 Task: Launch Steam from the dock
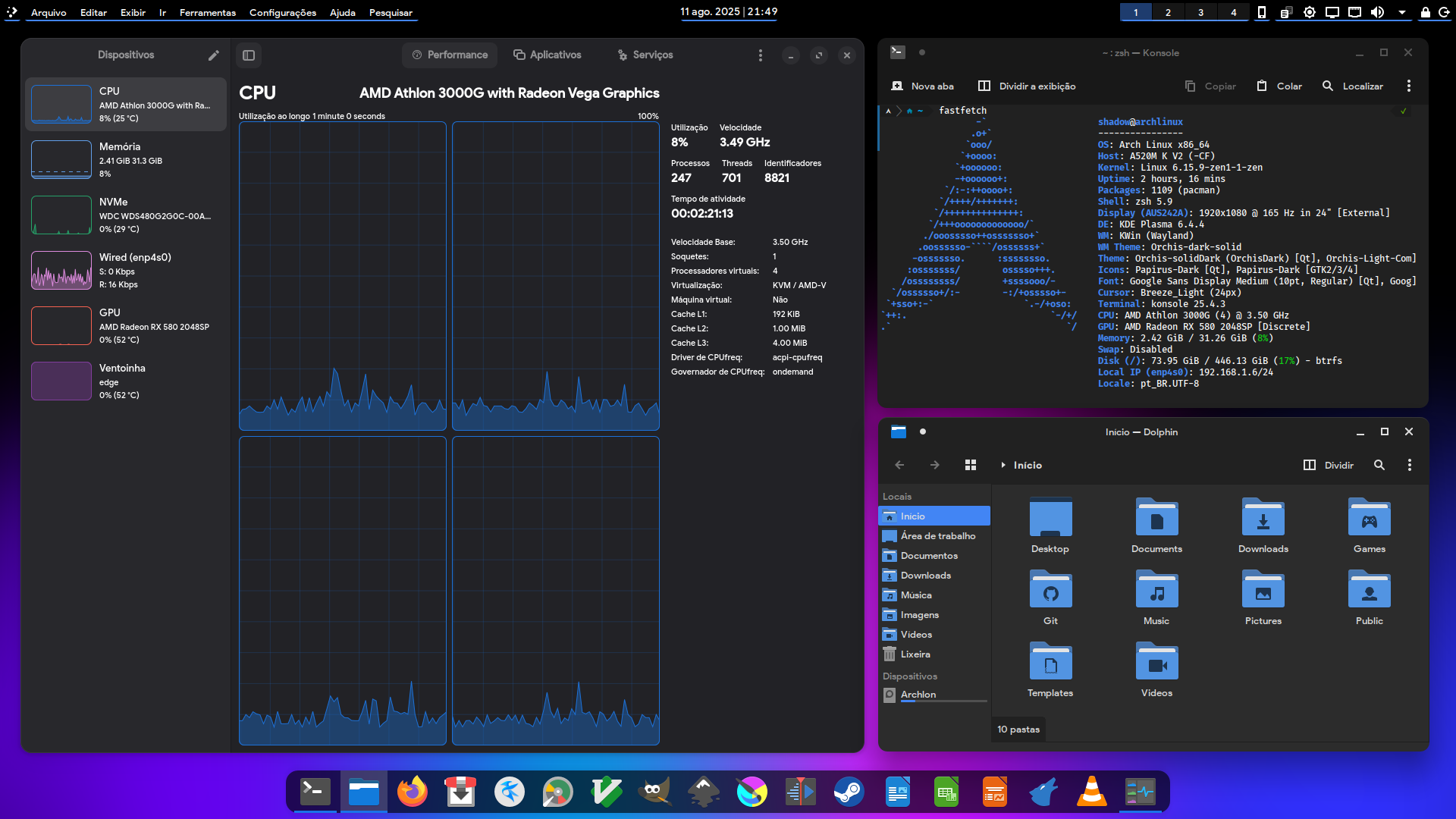[x=849, y=792]
